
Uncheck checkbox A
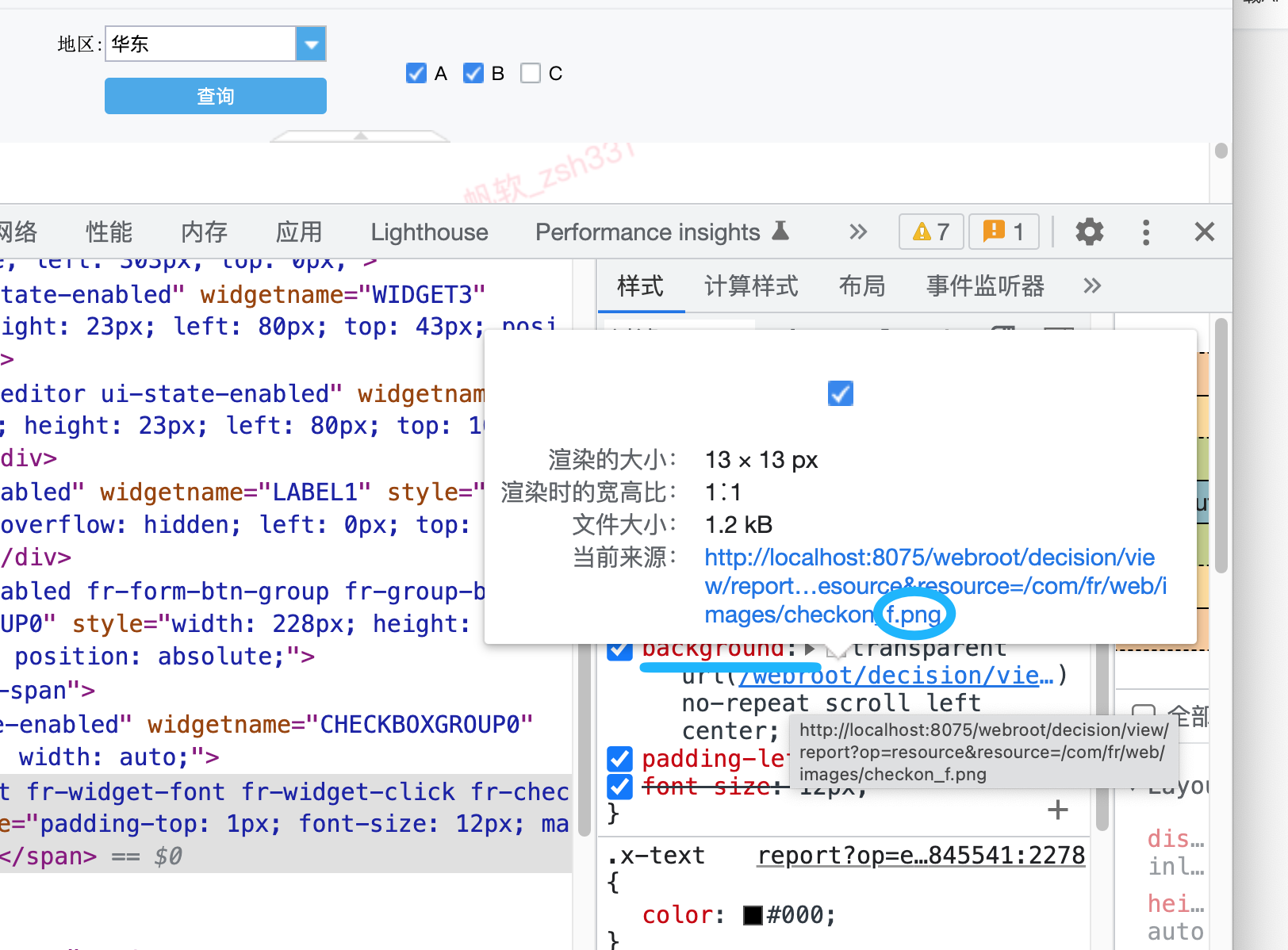pos(416,73)
